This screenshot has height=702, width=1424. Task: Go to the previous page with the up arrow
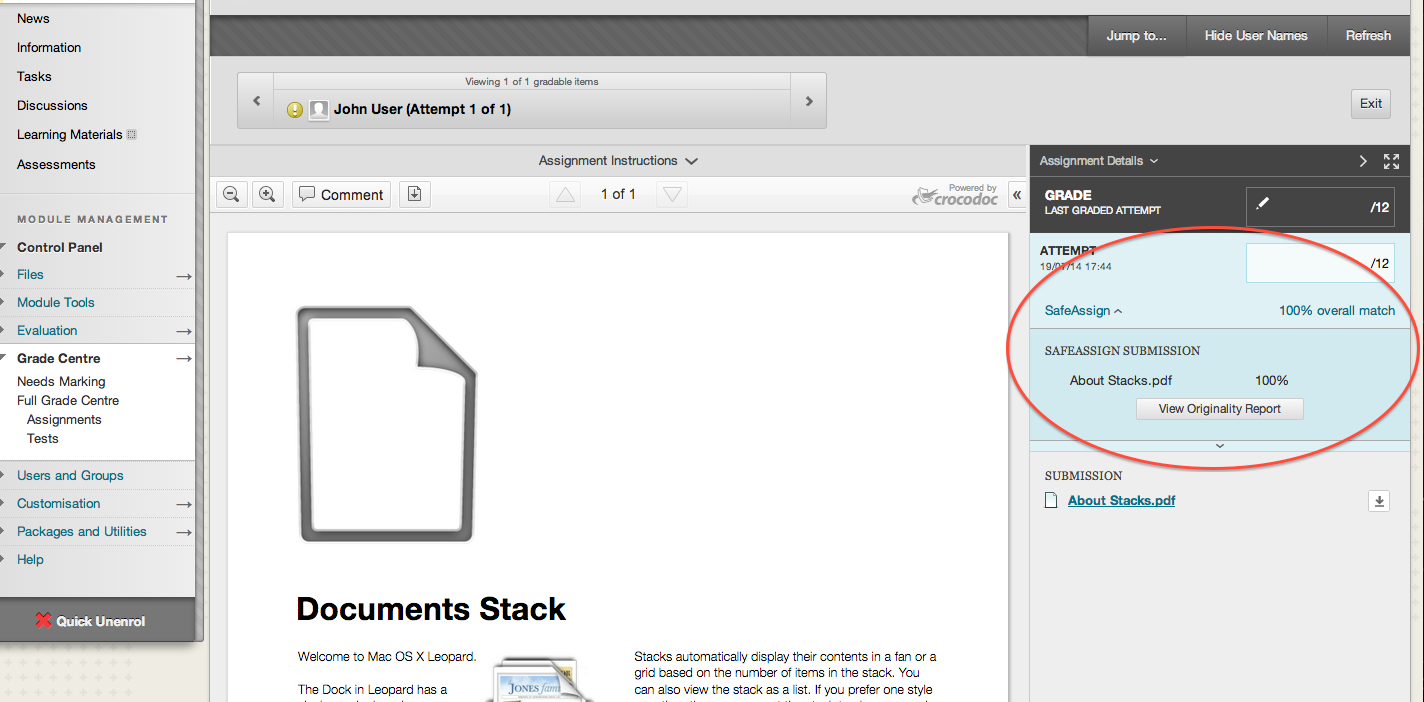pyautogui.click(x=566, y=195)
